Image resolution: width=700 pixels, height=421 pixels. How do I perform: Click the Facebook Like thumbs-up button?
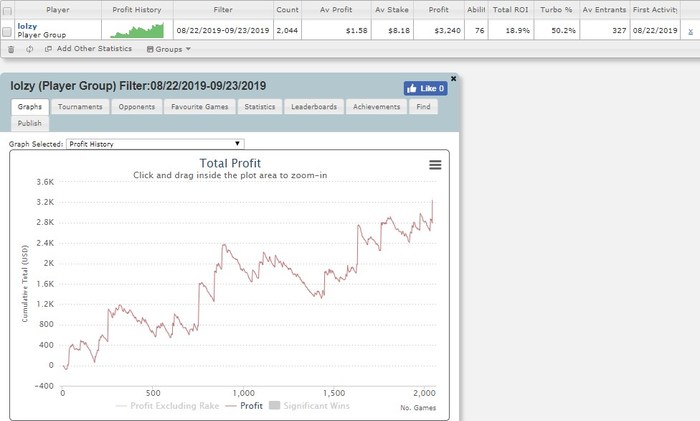click(x=425, y=88)
